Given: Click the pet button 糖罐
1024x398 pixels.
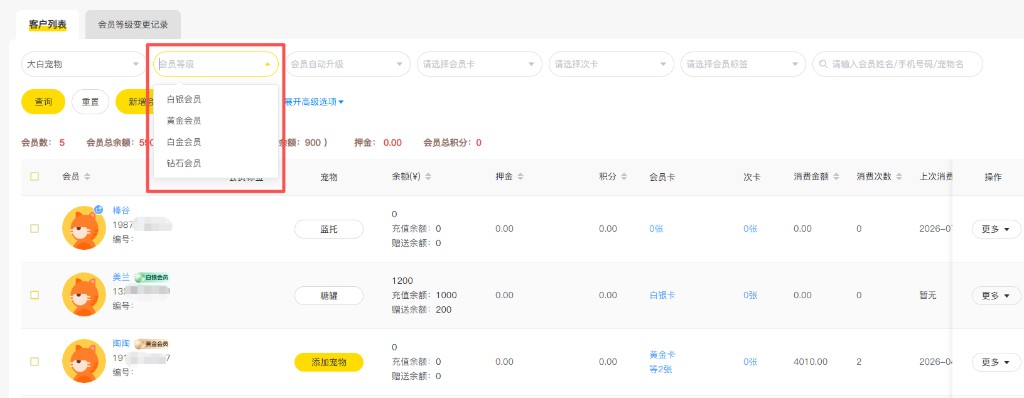Looking at the screenshot, I should (328, 295).
